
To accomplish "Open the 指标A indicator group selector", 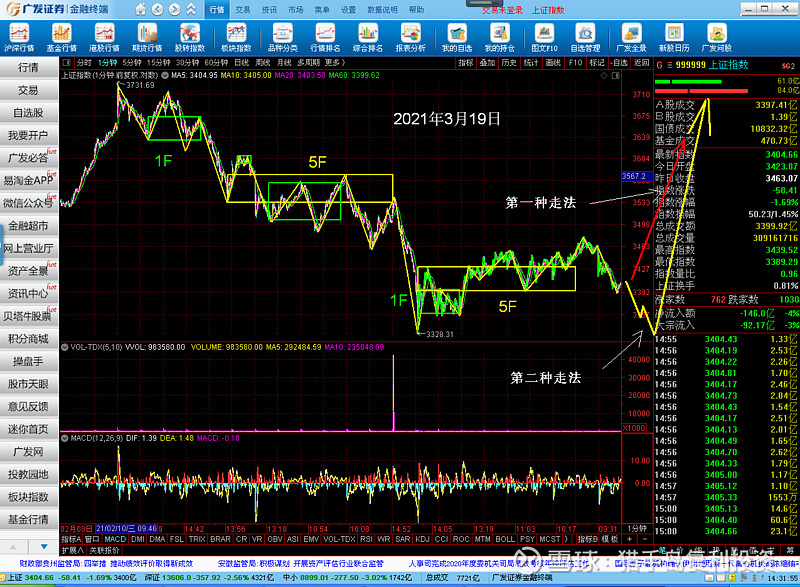I will [x=71, y=539].
